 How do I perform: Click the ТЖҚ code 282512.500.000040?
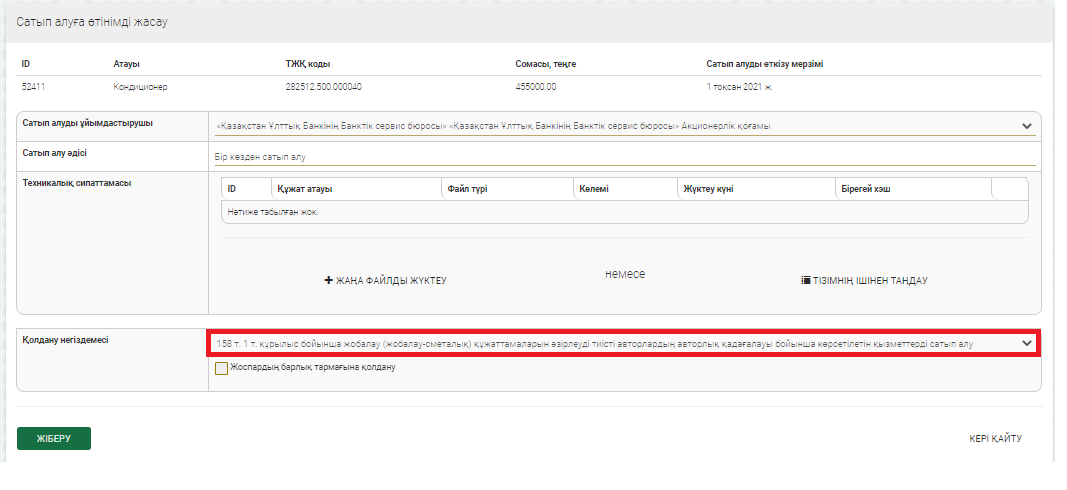tap(323, 87)
